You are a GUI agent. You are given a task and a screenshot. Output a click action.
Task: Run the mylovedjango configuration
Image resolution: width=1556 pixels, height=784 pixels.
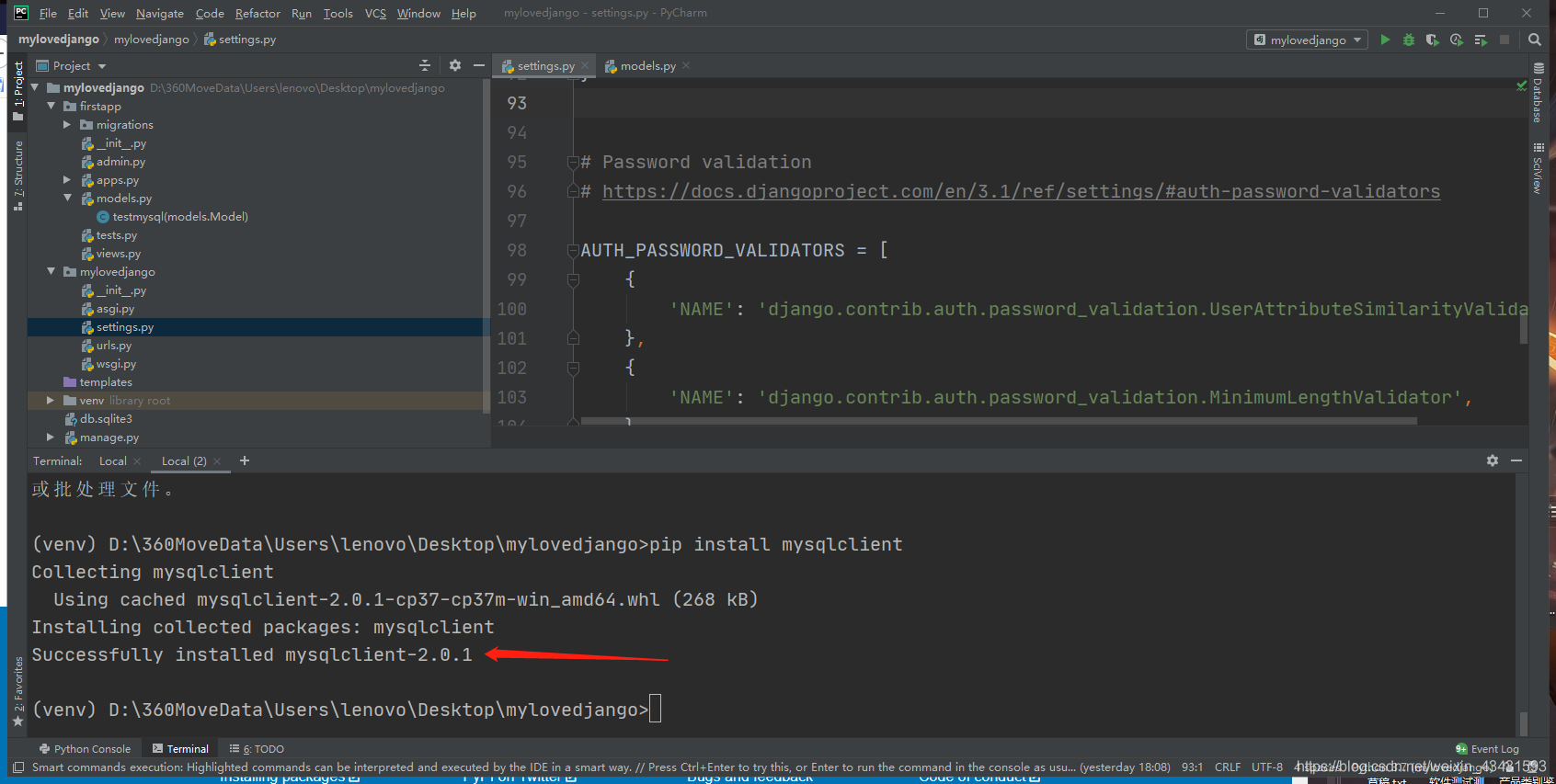(x=1385, y=40)
